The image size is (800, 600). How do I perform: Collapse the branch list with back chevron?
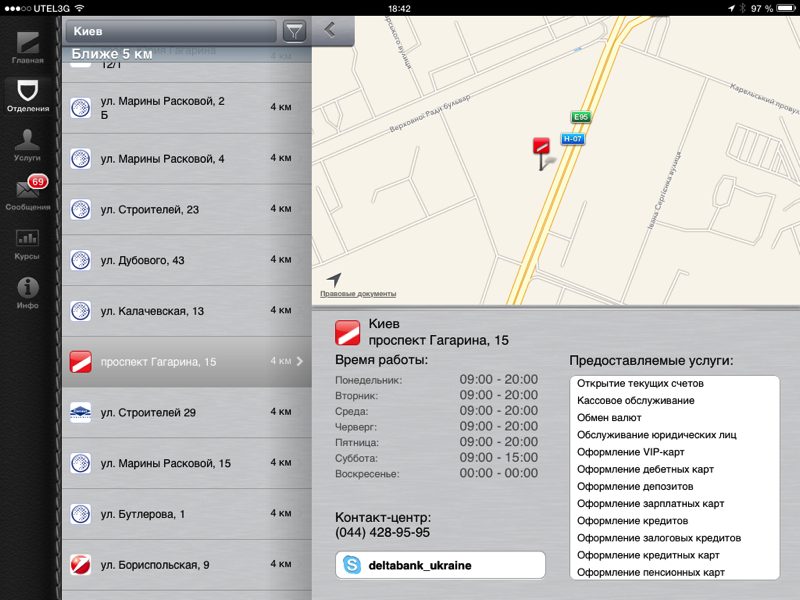[330, 31]
